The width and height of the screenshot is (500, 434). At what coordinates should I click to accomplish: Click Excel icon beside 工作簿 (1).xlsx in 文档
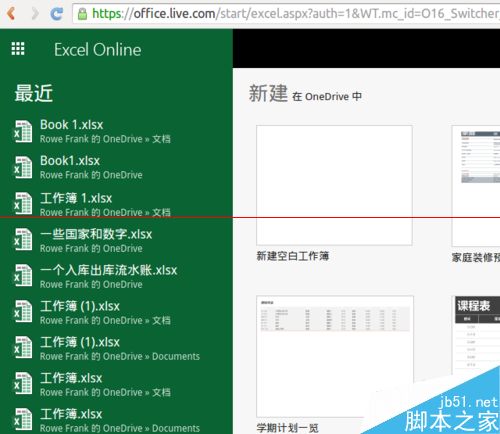click(x=23, y=311)
